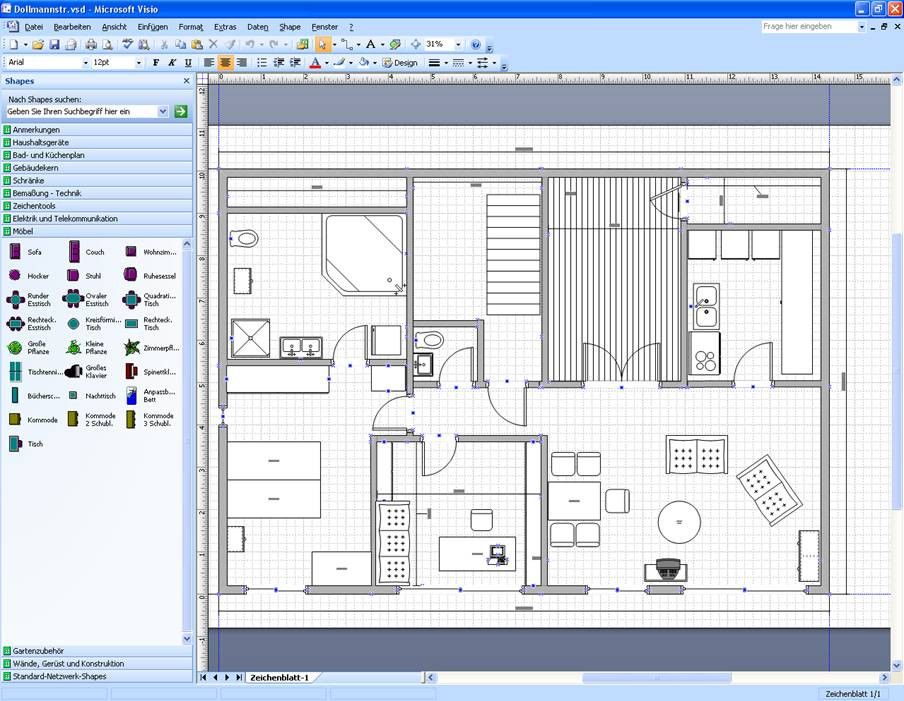This screenshot has height=701, width=904.
Task: Click the green search arrow button
Action: tap(181, 111)
